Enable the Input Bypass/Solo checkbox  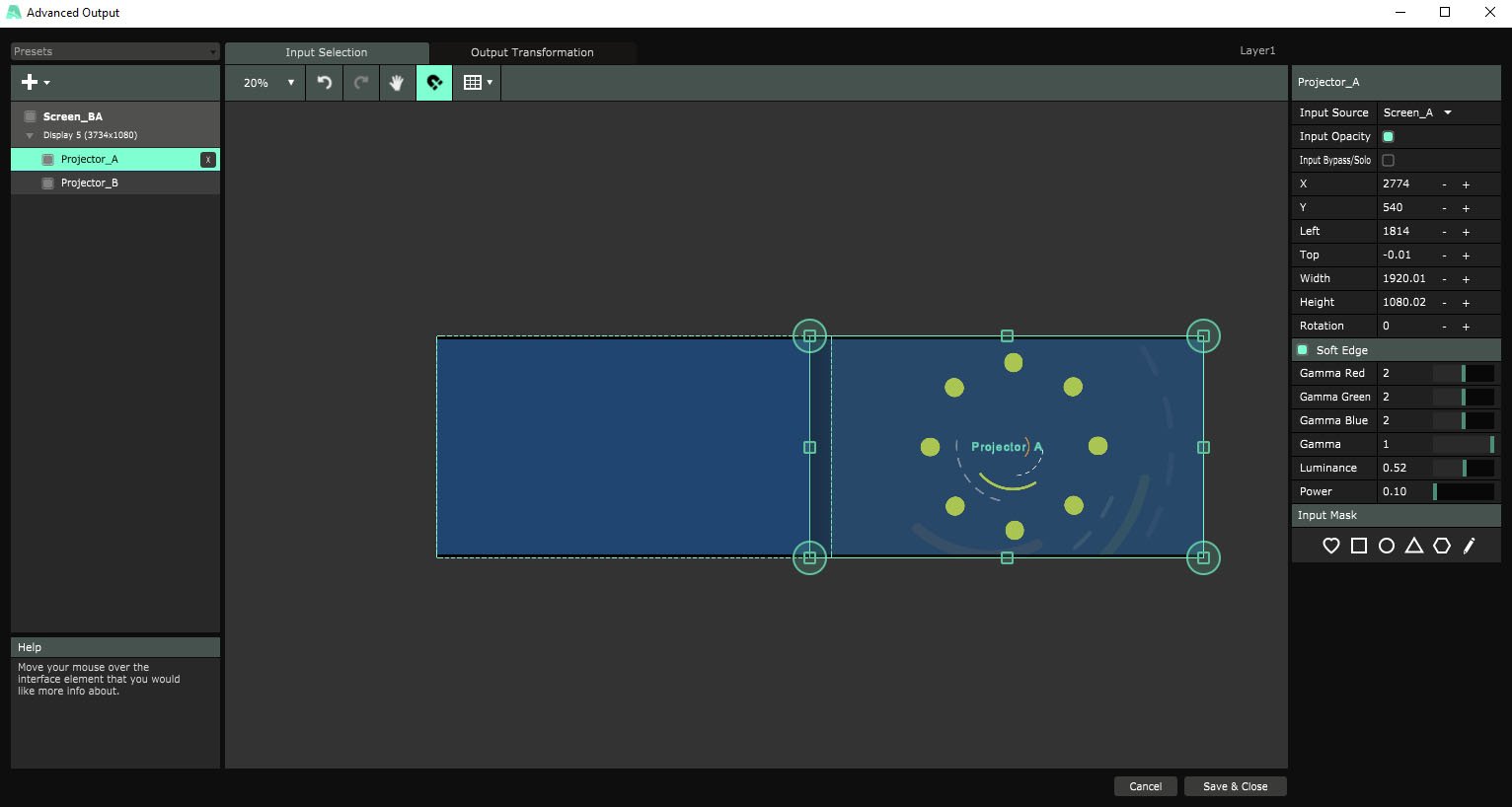click(1388, 160)
